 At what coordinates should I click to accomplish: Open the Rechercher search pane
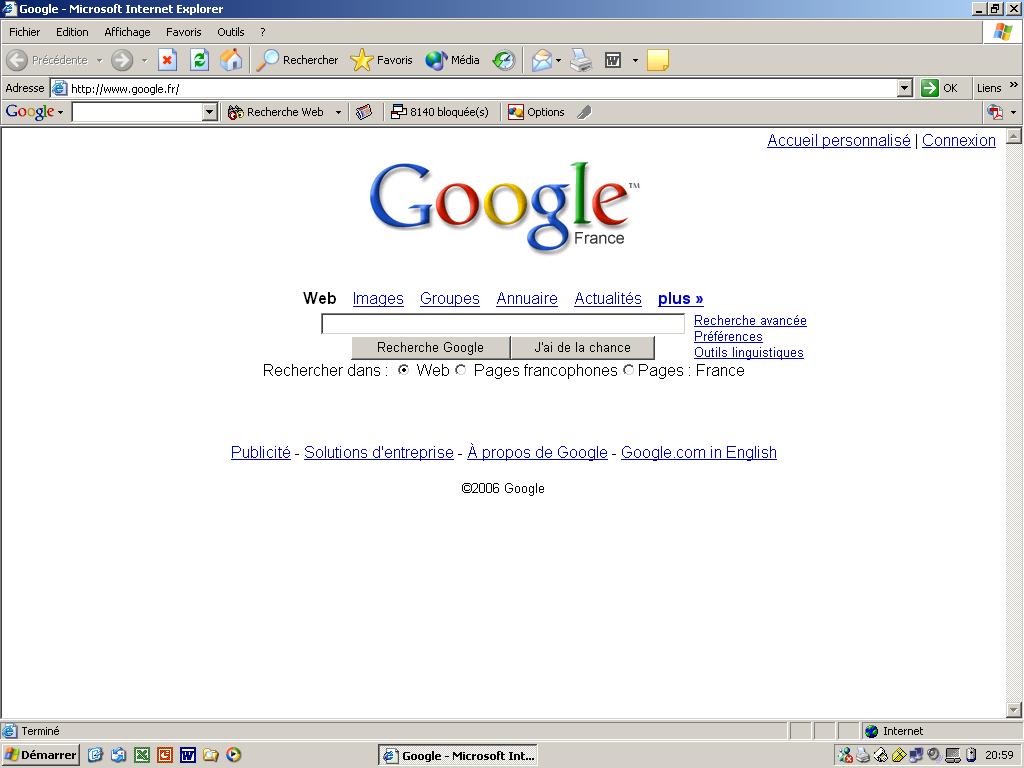coord(297,60)
